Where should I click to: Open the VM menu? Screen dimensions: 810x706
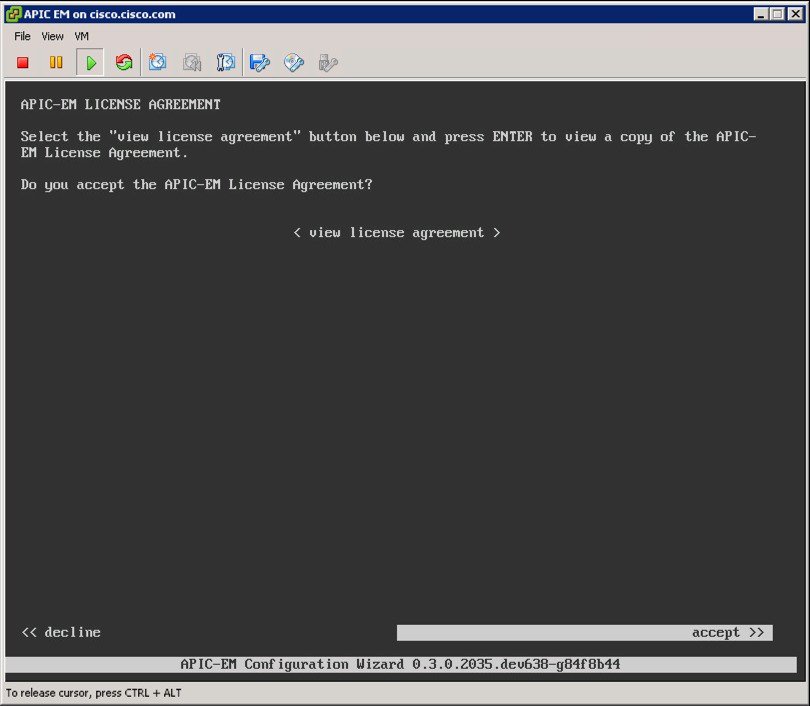(x=82, y=36)
